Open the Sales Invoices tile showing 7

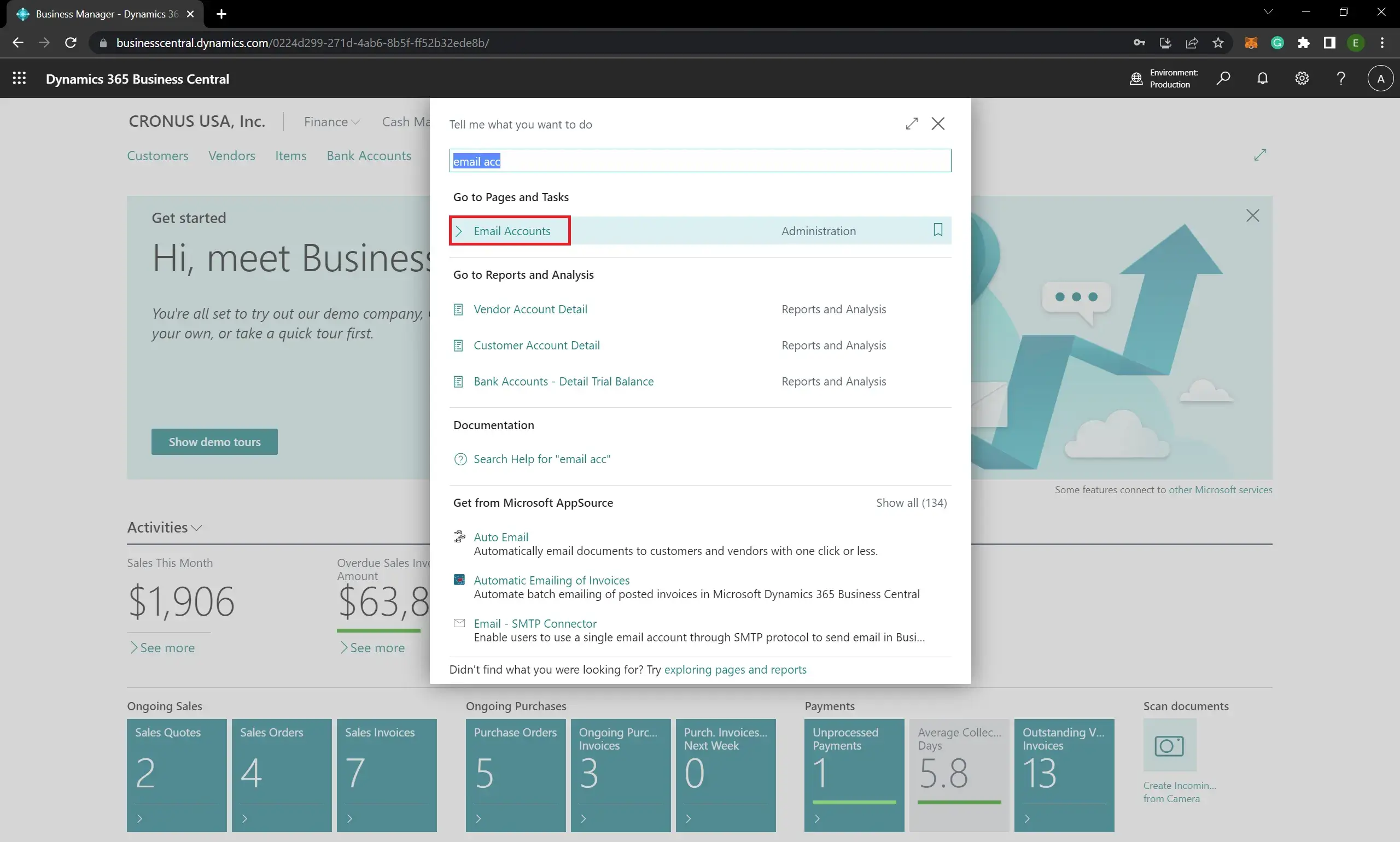pyautogui.click(x=387, y=775)
